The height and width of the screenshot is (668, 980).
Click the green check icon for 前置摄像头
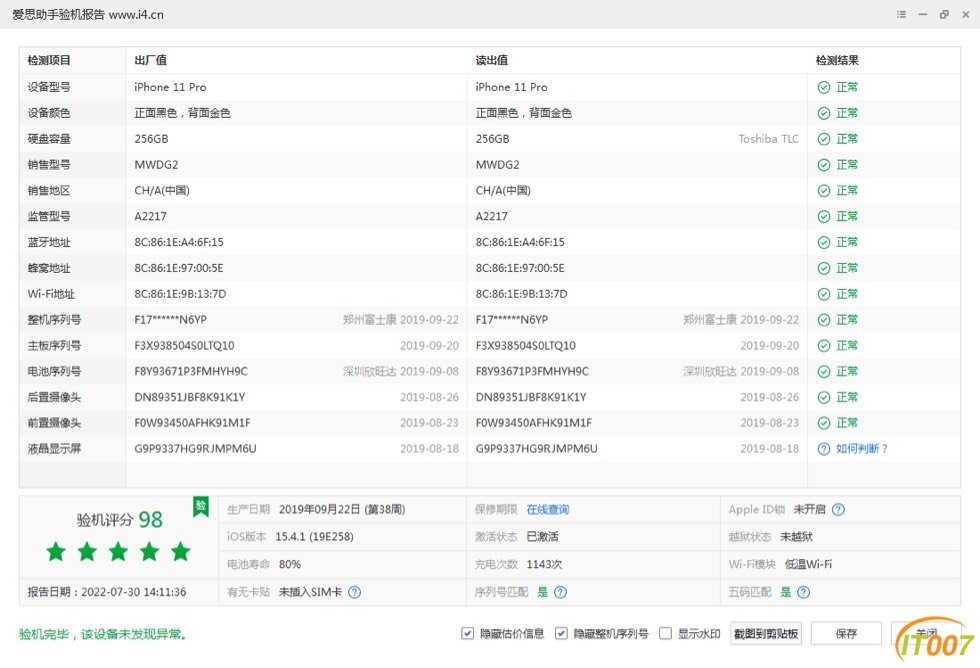pyautogui.click(x=824, y=423)
